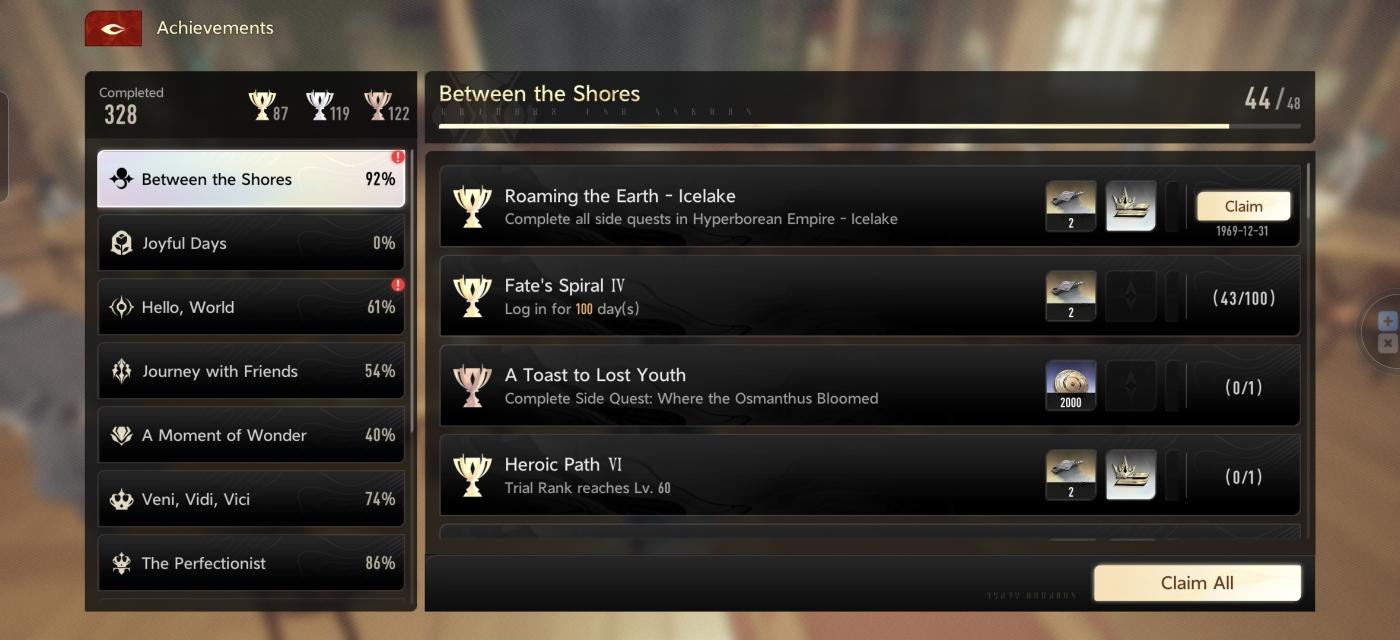This screenshot has width=1400, height=640.
Task: Switch to the Hello, World category
Action: (x=251, y=307)
